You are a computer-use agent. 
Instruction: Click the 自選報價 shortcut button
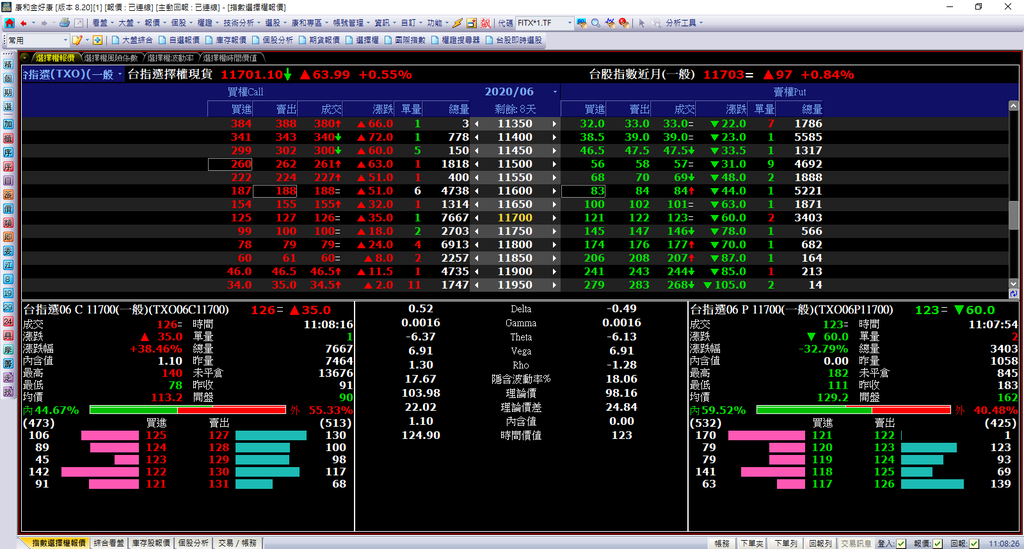(x=179, y=40)
